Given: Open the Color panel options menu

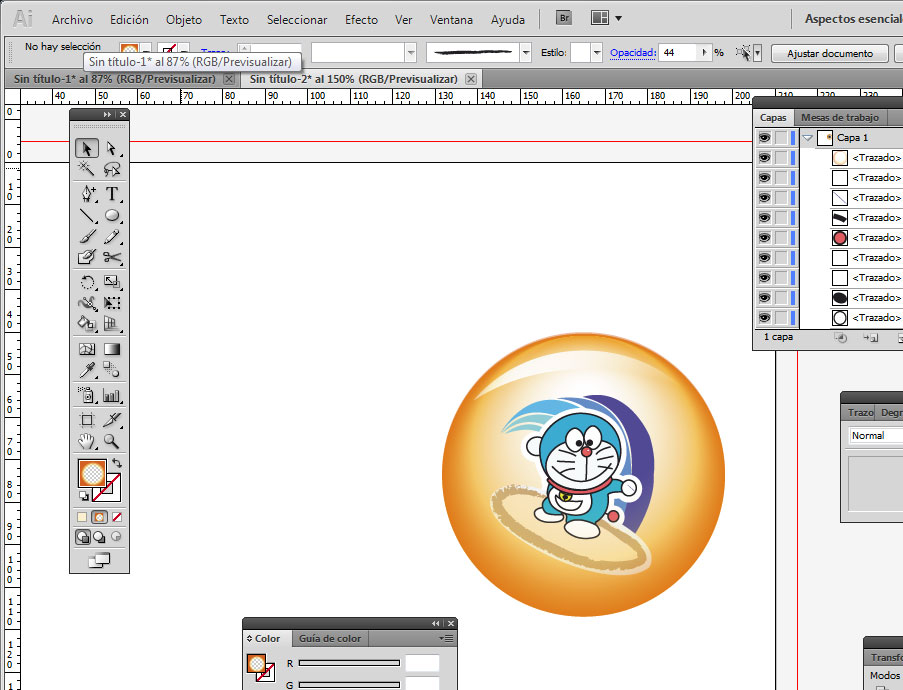Looking at the screenshot, I should (x=446, y=638).
